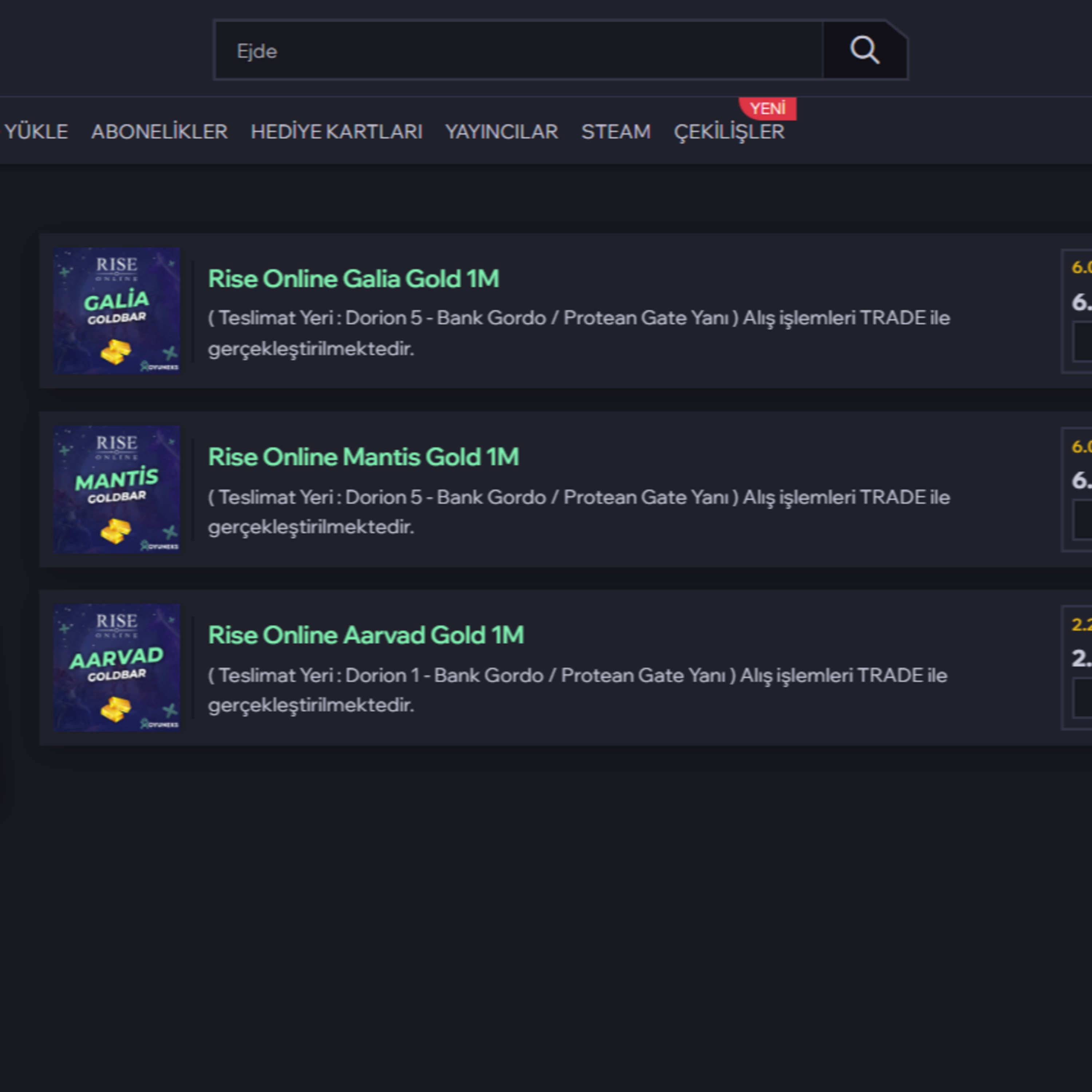This screenshot has width=1092, height=1092.
Task: Open Rise Online Galia Gold 1M link
Action: pyautogui.click(x=353, y=279)
